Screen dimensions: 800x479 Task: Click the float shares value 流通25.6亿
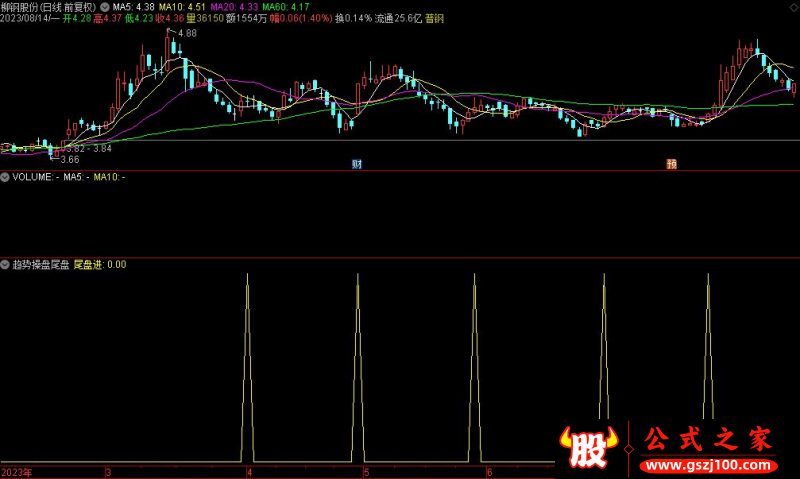pos(398,18)
